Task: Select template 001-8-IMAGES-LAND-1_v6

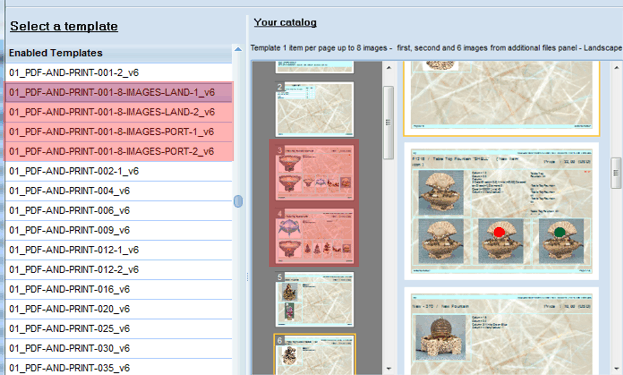Action: click(119, 92)
